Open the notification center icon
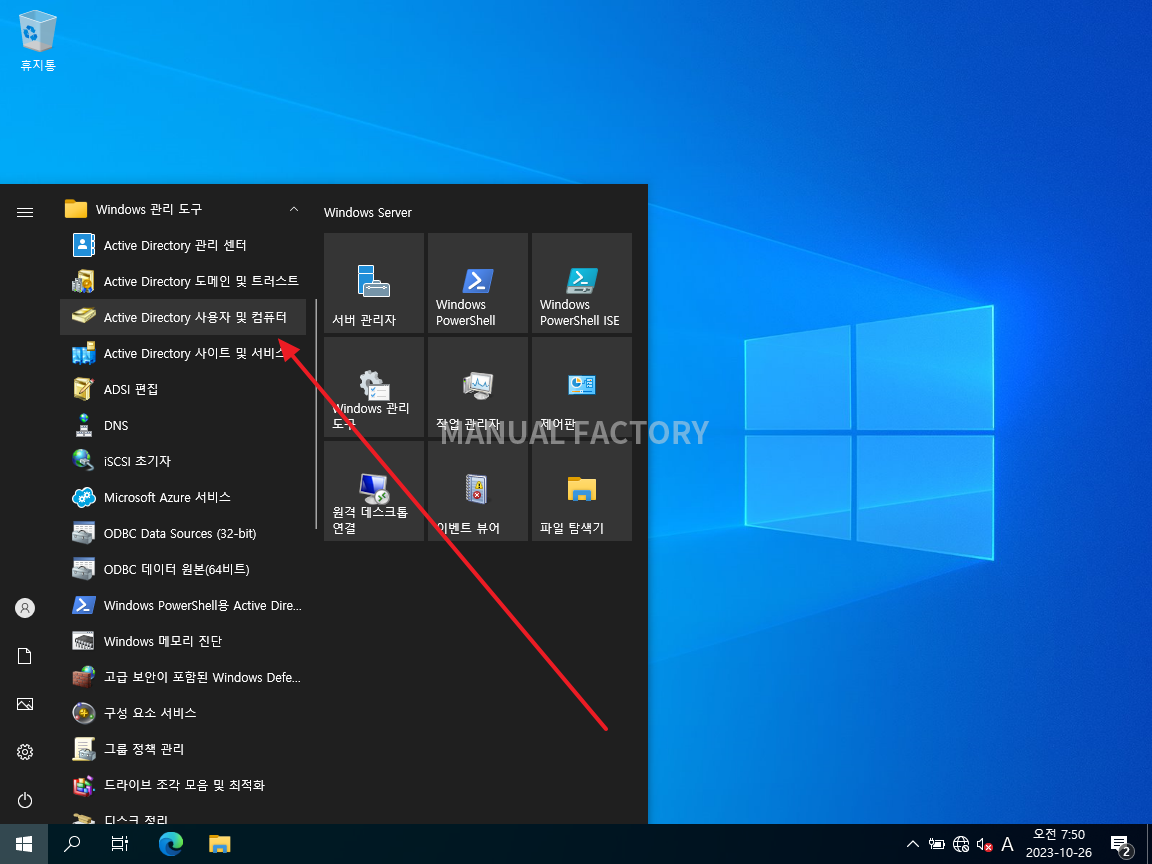Screen dimensions: 1152x864 point(1120,845)
